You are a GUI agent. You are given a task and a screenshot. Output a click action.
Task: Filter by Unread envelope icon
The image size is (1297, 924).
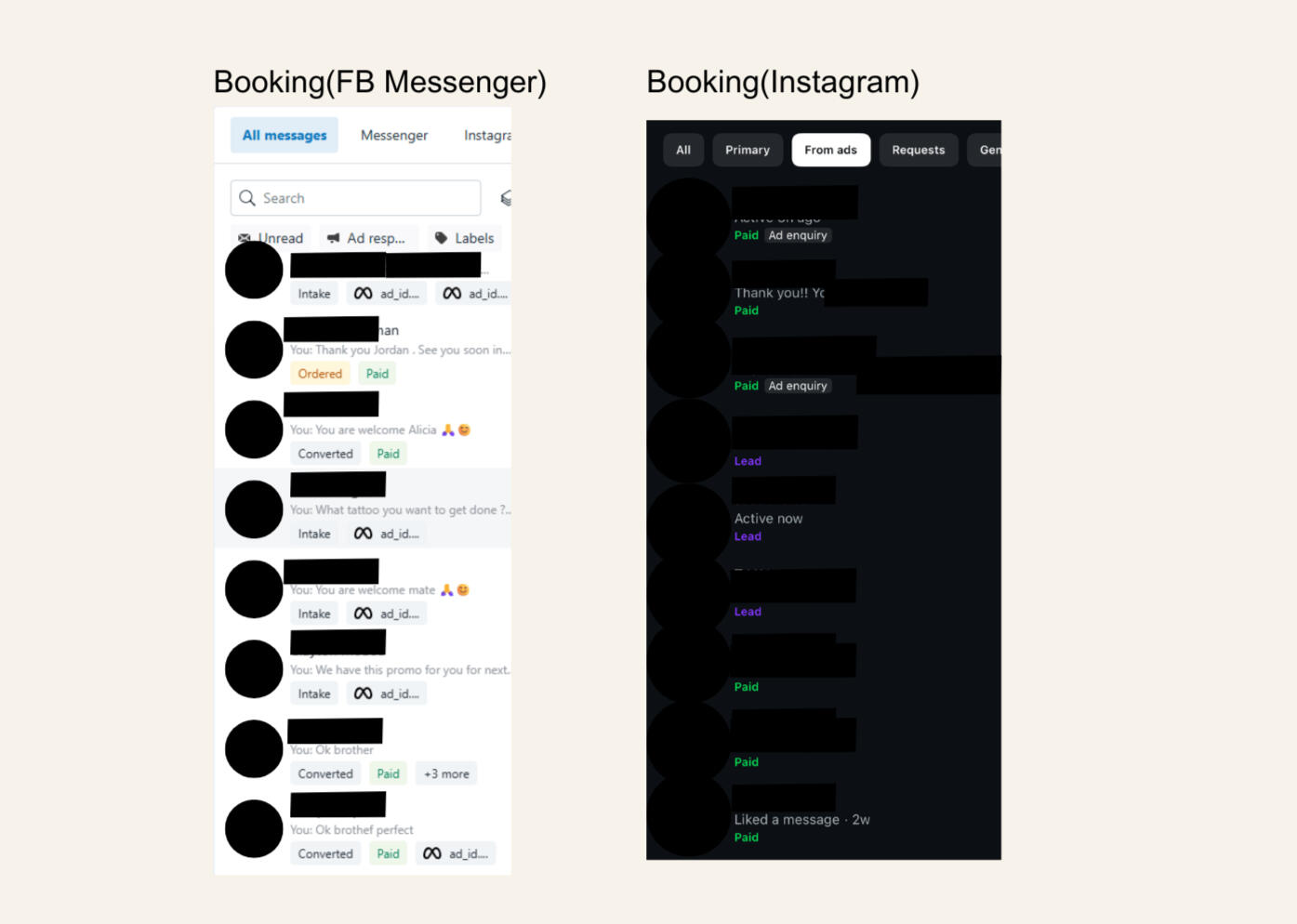coord(244,238)
